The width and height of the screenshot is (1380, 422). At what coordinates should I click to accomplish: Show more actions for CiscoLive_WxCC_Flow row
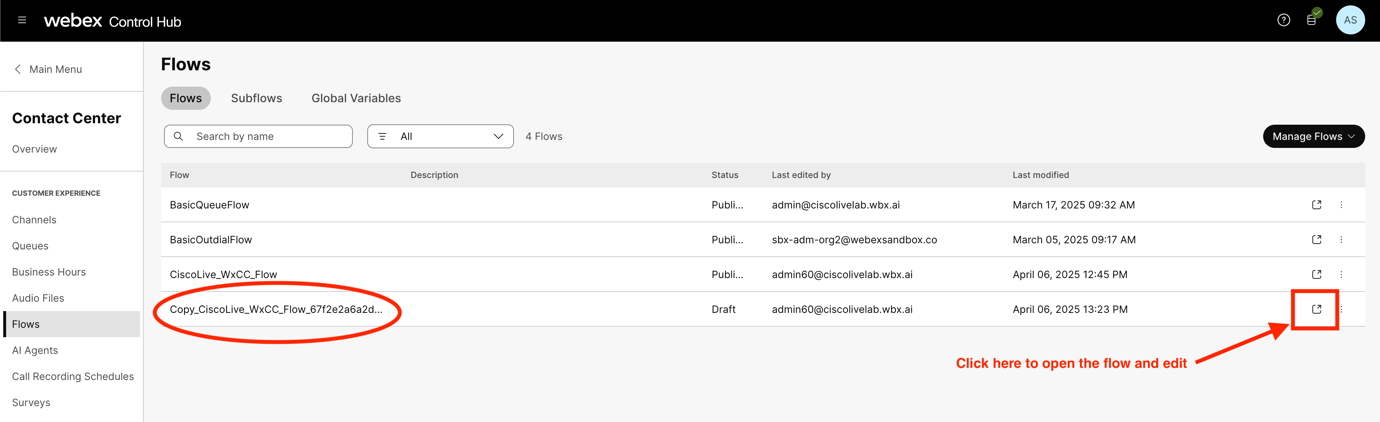(x=1341, y=274)
